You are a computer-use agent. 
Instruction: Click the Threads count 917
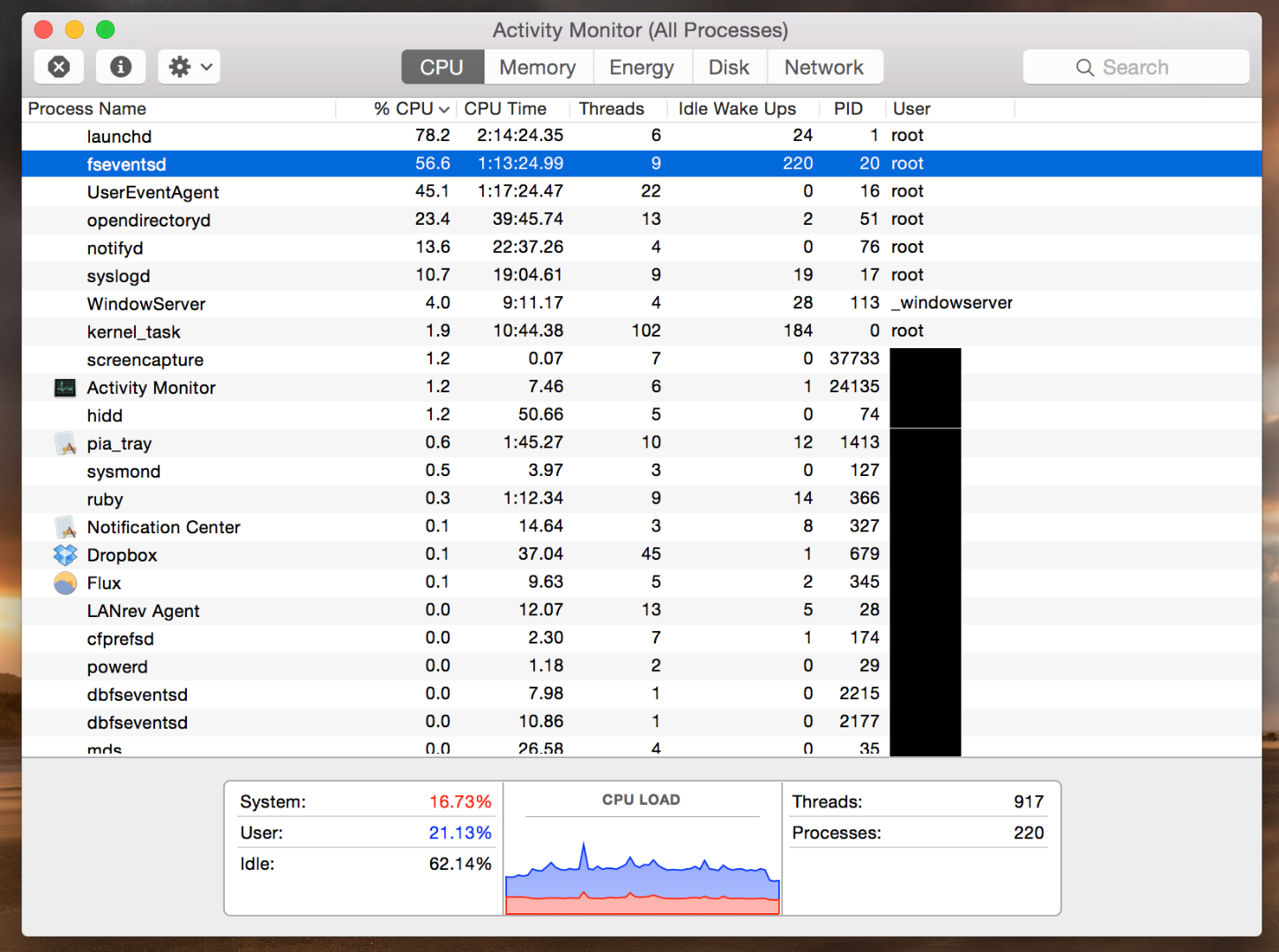click(1029, 802)
